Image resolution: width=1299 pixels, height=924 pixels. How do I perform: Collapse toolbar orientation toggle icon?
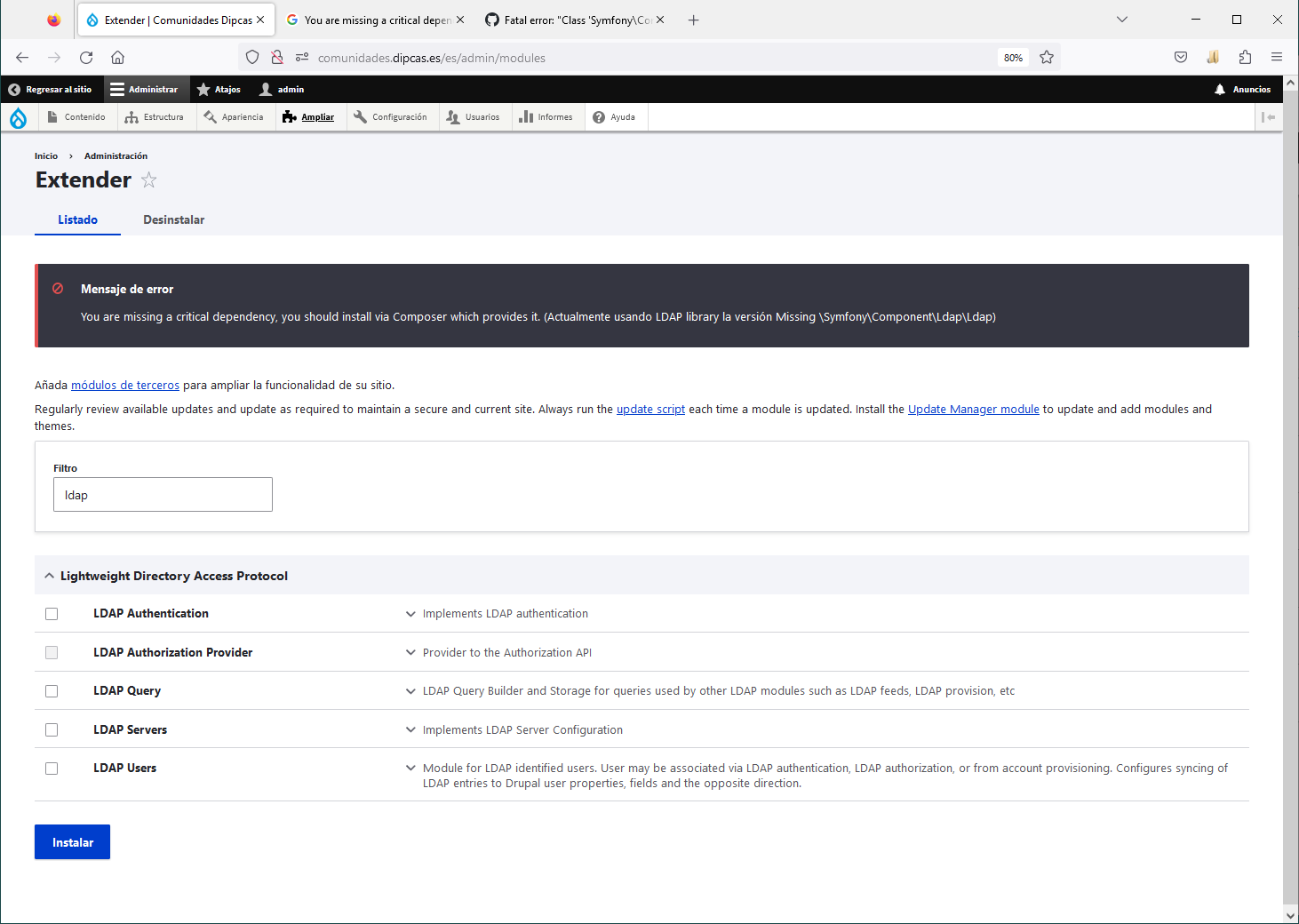pos(1269,117)
